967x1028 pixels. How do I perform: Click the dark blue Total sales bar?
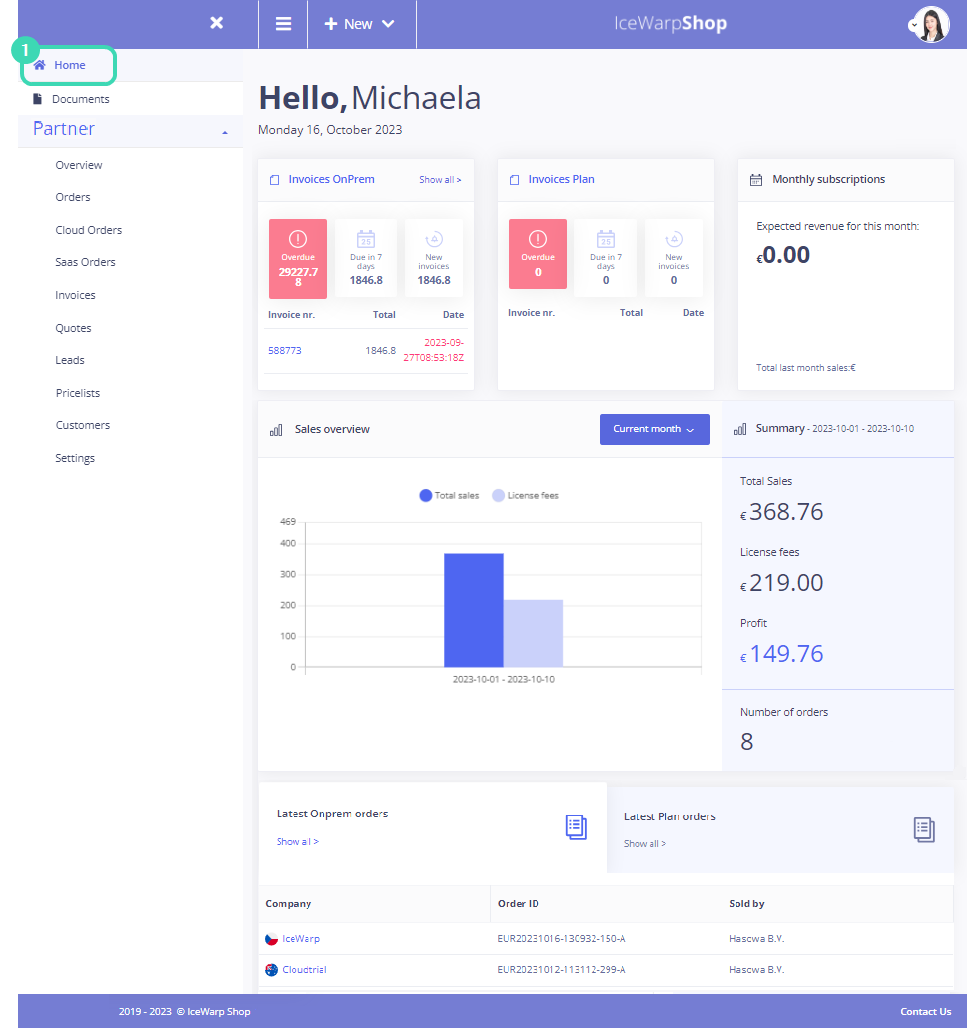point(473,610)
